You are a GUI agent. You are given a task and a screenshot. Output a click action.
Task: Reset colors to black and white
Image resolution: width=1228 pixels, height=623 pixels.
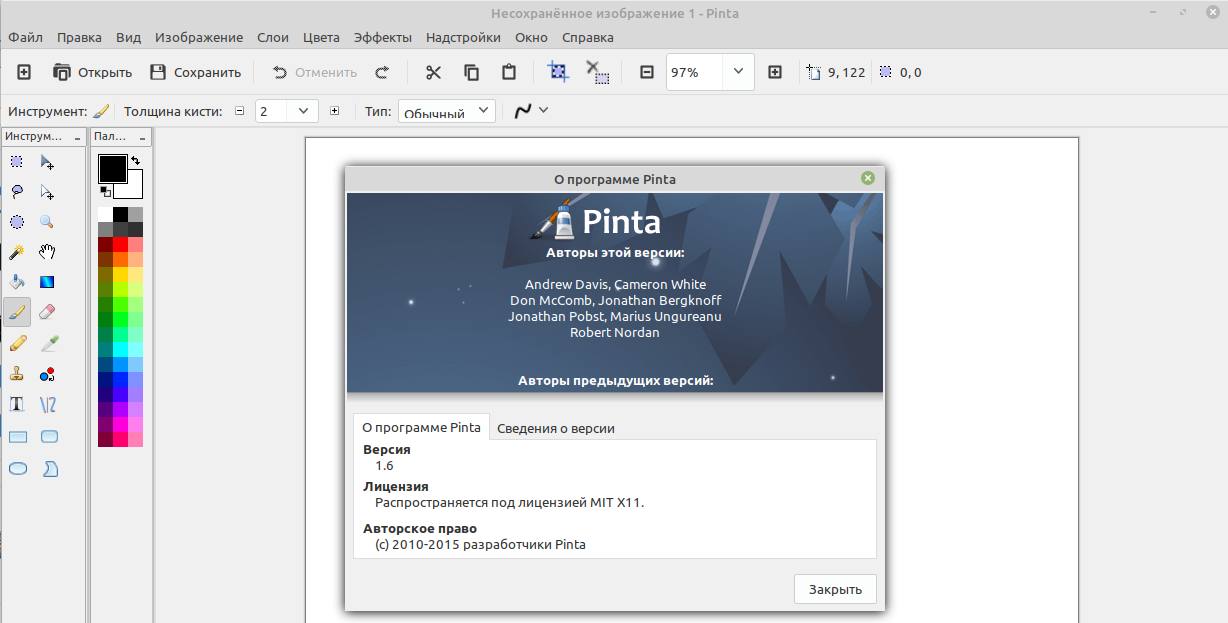click(105, 190)
